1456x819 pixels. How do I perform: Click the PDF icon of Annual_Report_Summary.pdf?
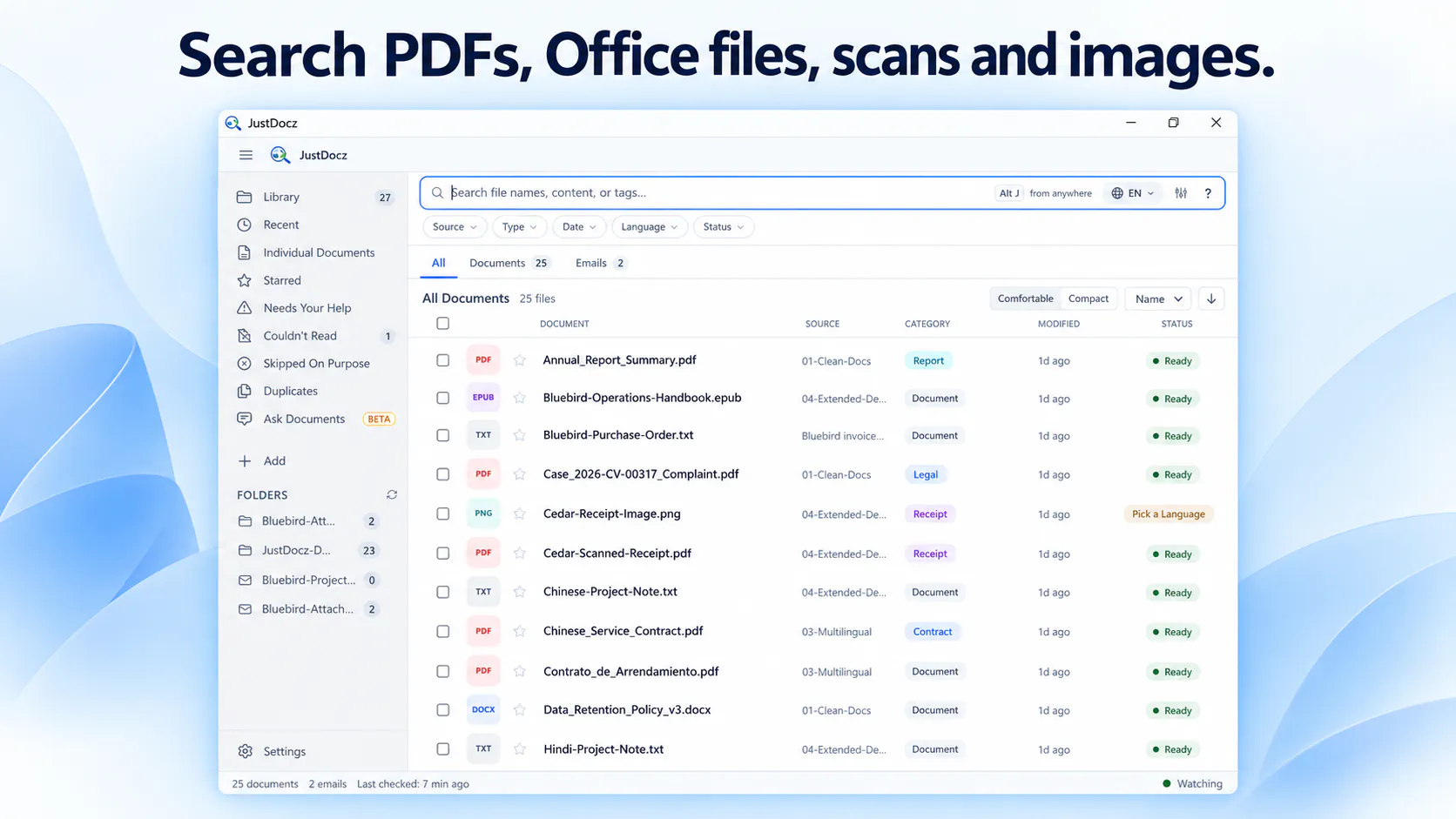(x=483, y=359)
